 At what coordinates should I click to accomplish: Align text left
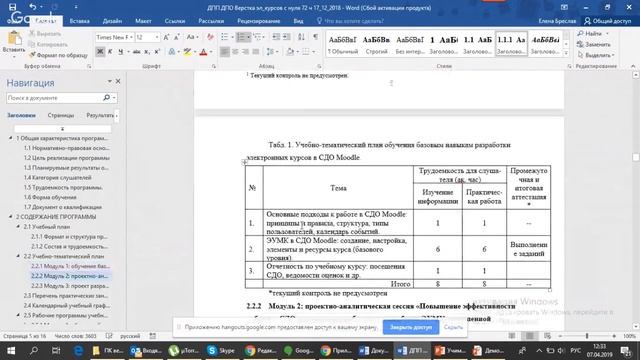(x=224, y=52)
